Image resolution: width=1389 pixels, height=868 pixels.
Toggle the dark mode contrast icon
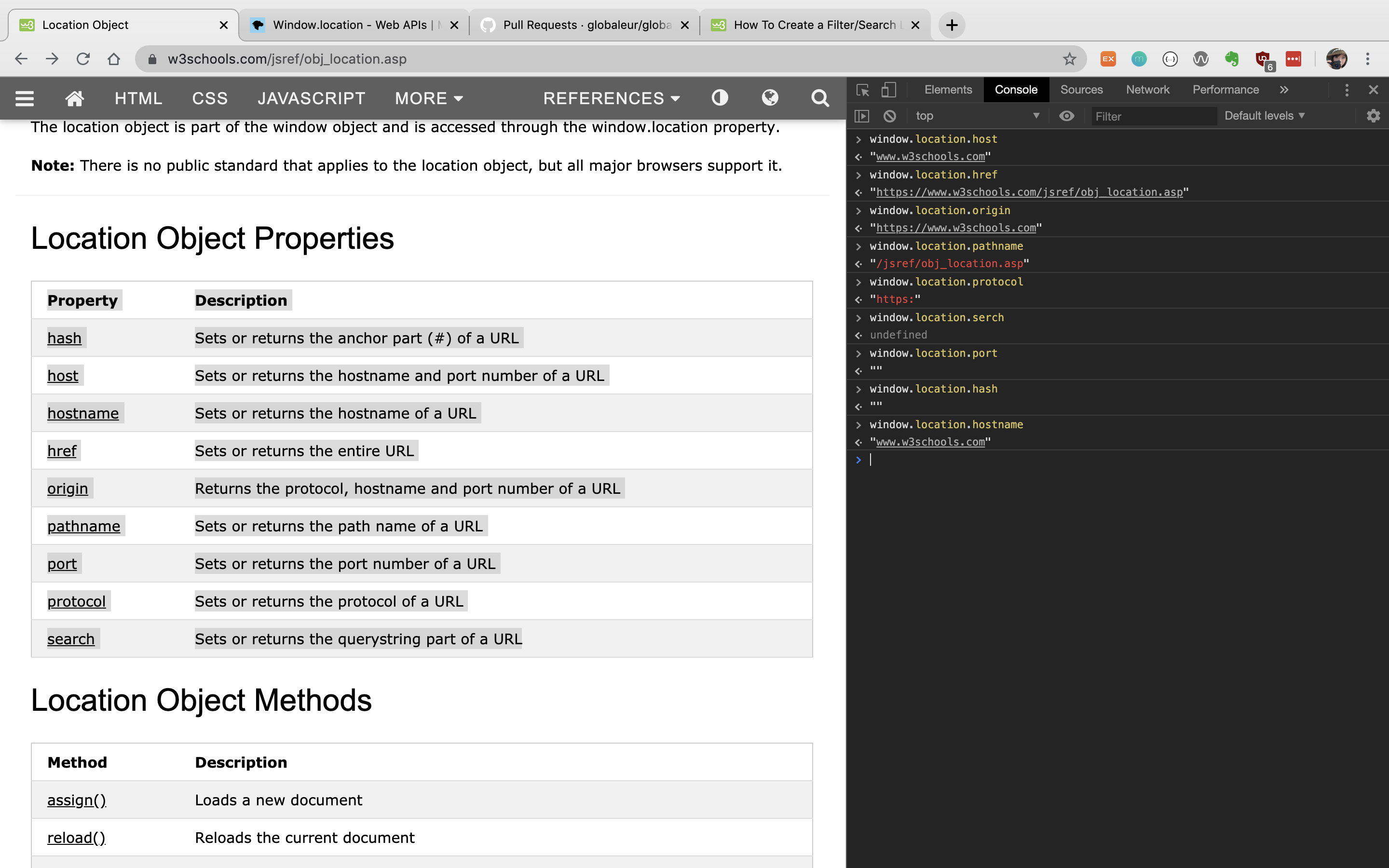click(720, 97)
